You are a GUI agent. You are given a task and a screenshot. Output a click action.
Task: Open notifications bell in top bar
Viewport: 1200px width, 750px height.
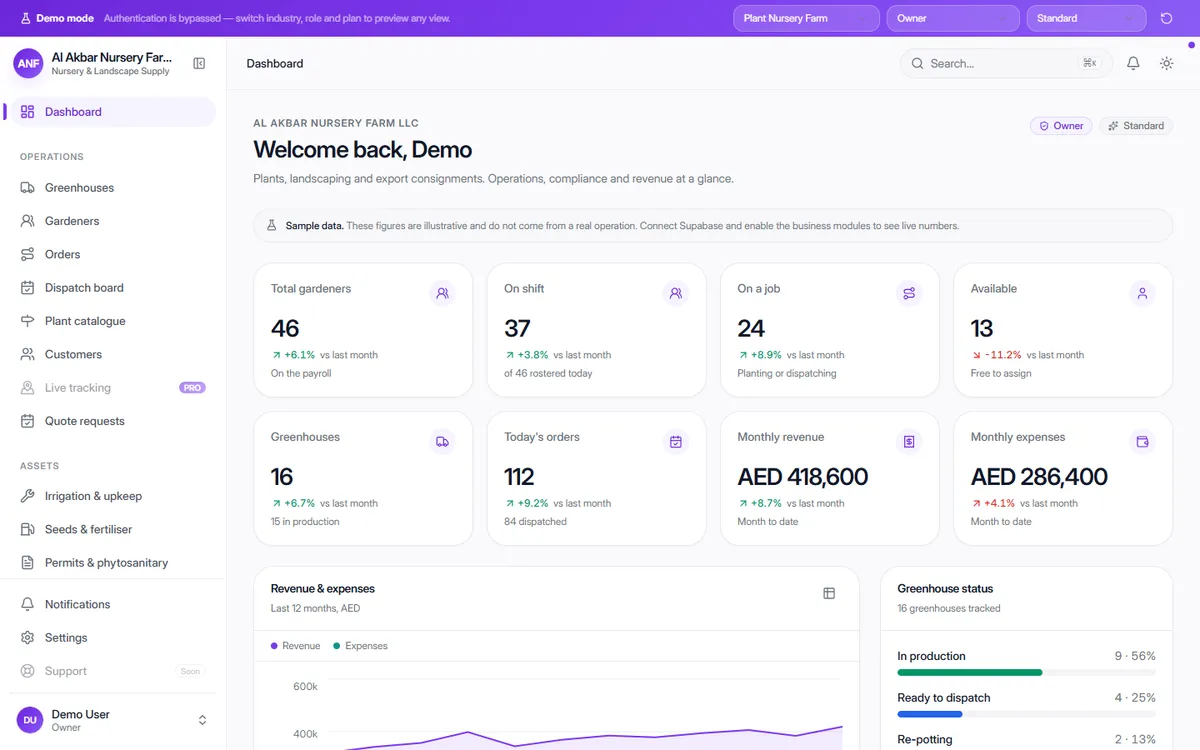(1133, 63)
